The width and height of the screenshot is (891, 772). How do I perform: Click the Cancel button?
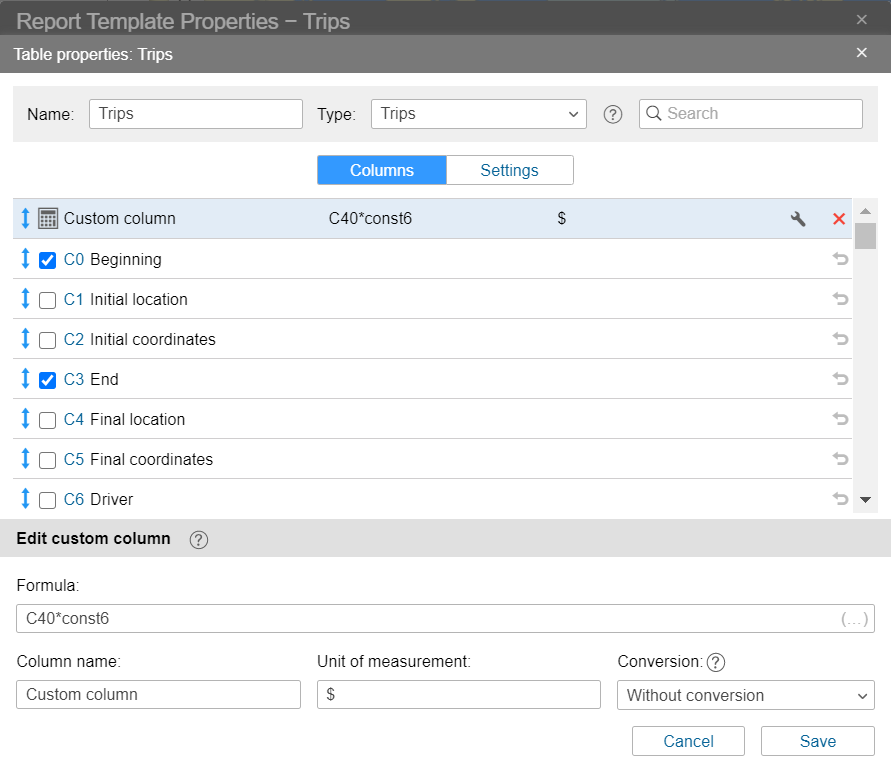point(688,741)
